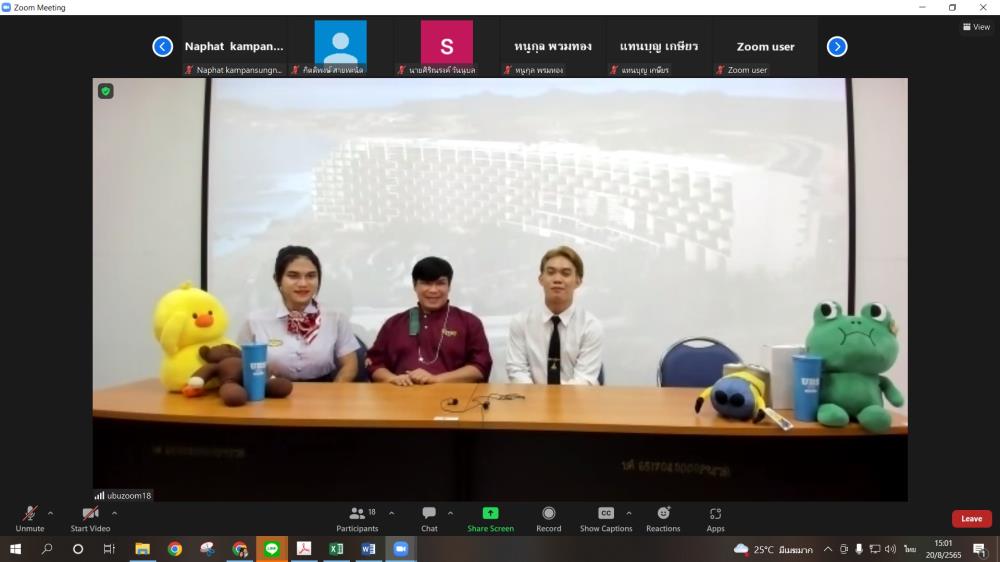The image size is (1000, 562).
Task: Open File Explorer from taskbar
Action: [x=142, y=549]
